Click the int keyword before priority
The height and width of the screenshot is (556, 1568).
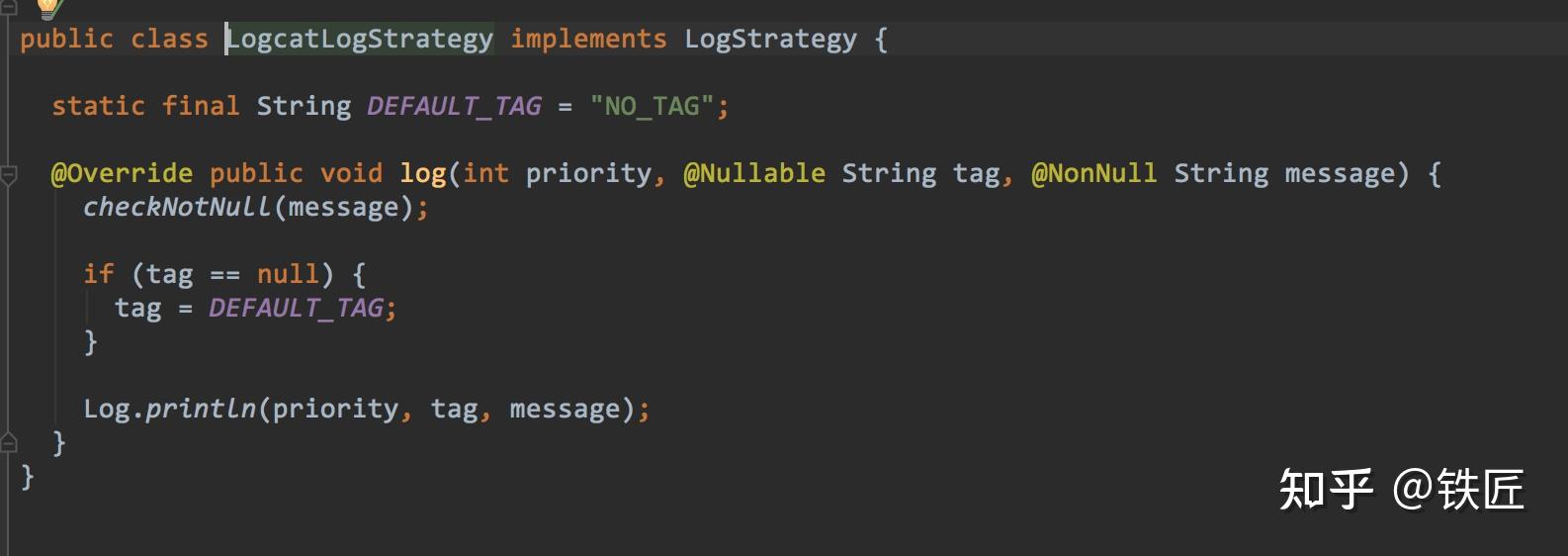(485, 173)
